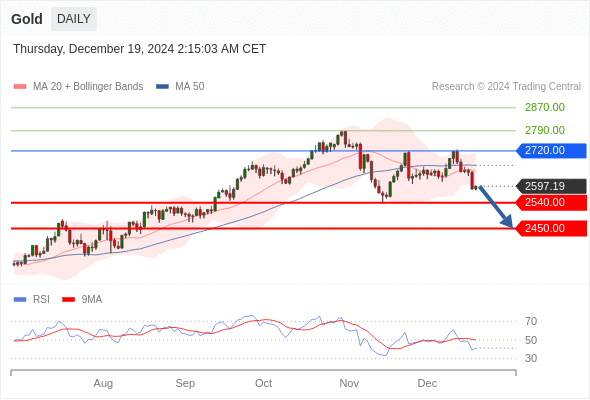Click the DAILY timeframe button
This screenshot has height=400, width=590.
point(74,19)
